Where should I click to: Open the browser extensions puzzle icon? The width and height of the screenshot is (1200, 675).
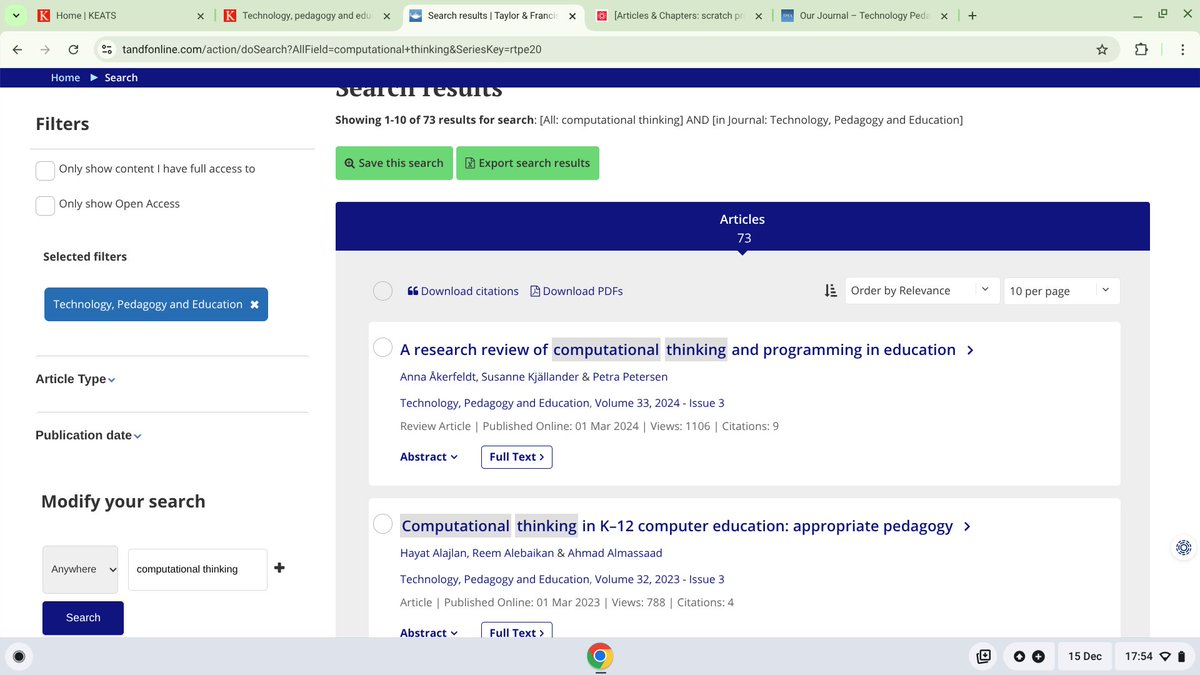pyautogui.click(x=1141, y=49)
